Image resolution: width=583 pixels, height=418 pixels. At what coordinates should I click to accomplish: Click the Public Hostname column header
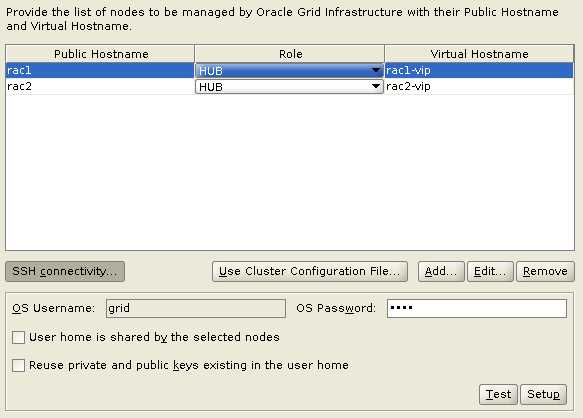(x=101, y=54)
